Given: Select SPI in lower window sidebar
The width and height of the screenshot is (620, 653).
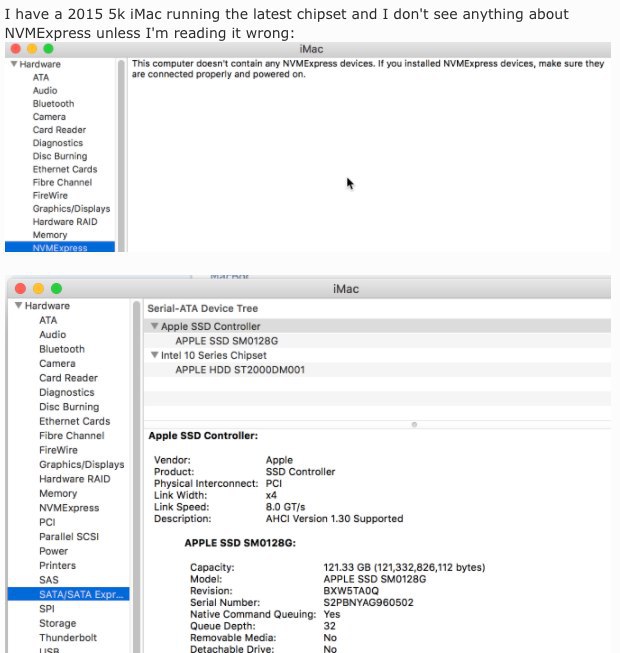Looking at the screenshot, I should (47, 609).
